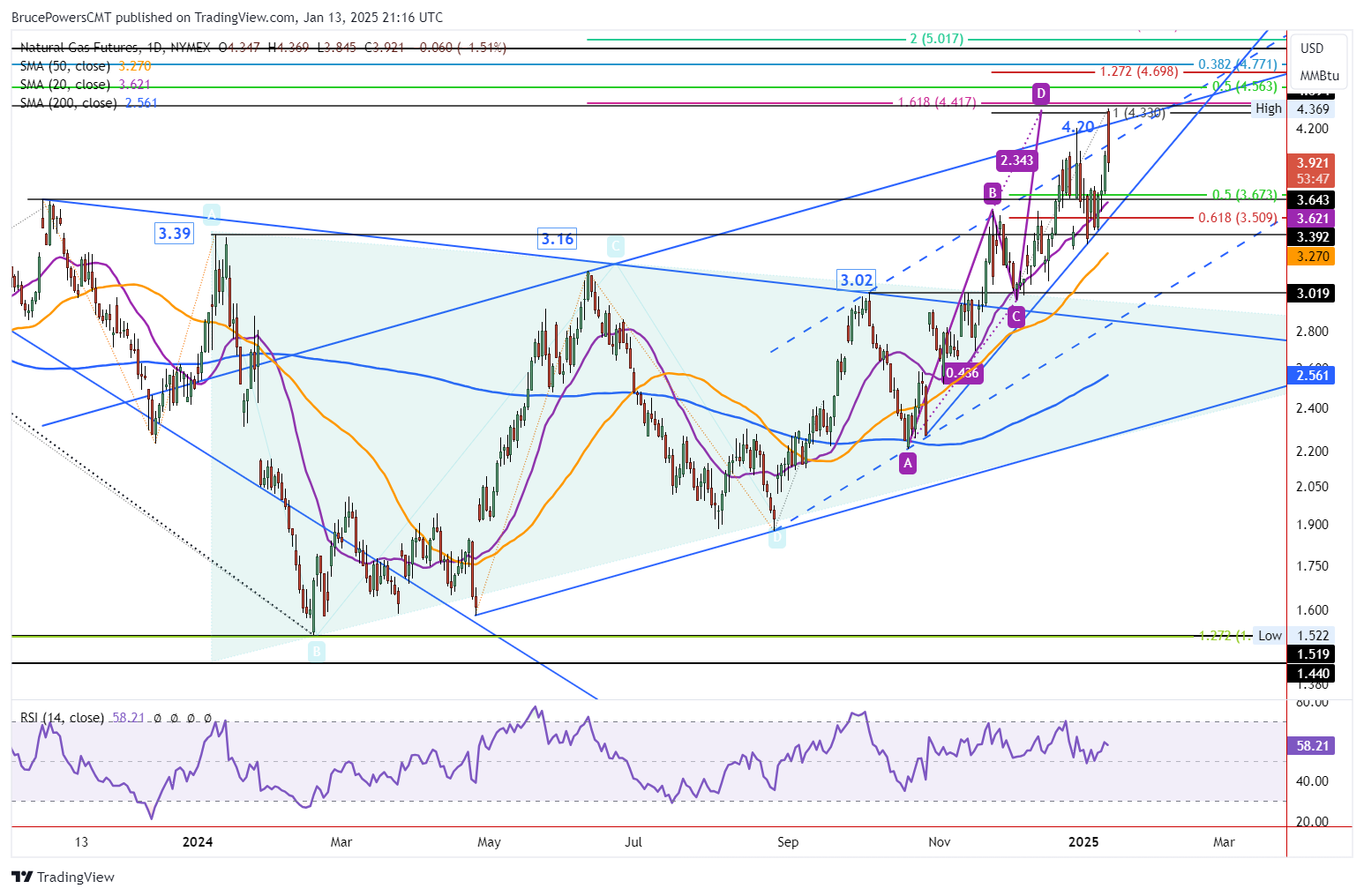Click the 3.39 price callout box
The image size is (1364, 896).
tap(175, 234)
